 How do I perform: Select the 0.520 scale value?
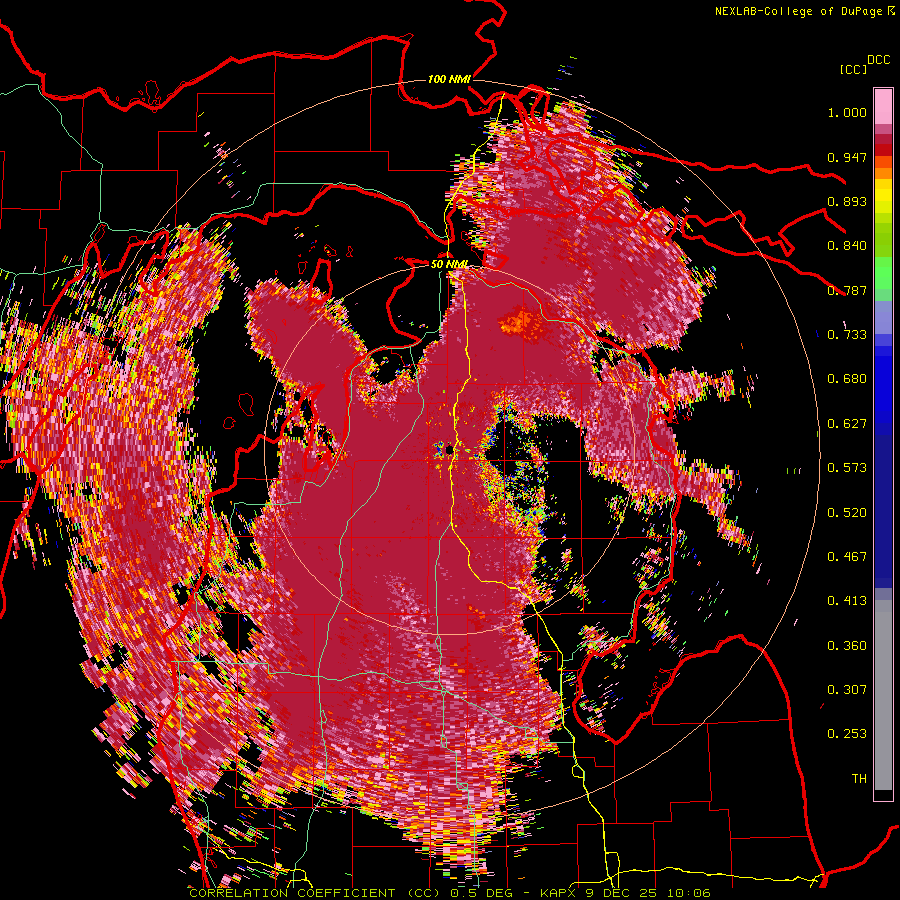(847, 513)
